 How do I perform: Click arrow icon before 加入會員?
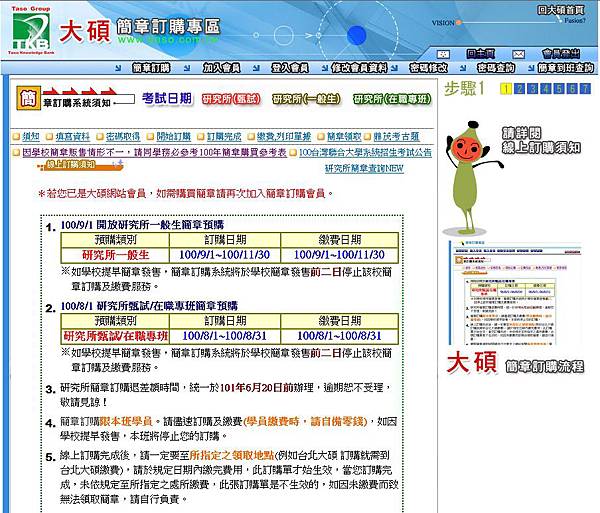187,68
